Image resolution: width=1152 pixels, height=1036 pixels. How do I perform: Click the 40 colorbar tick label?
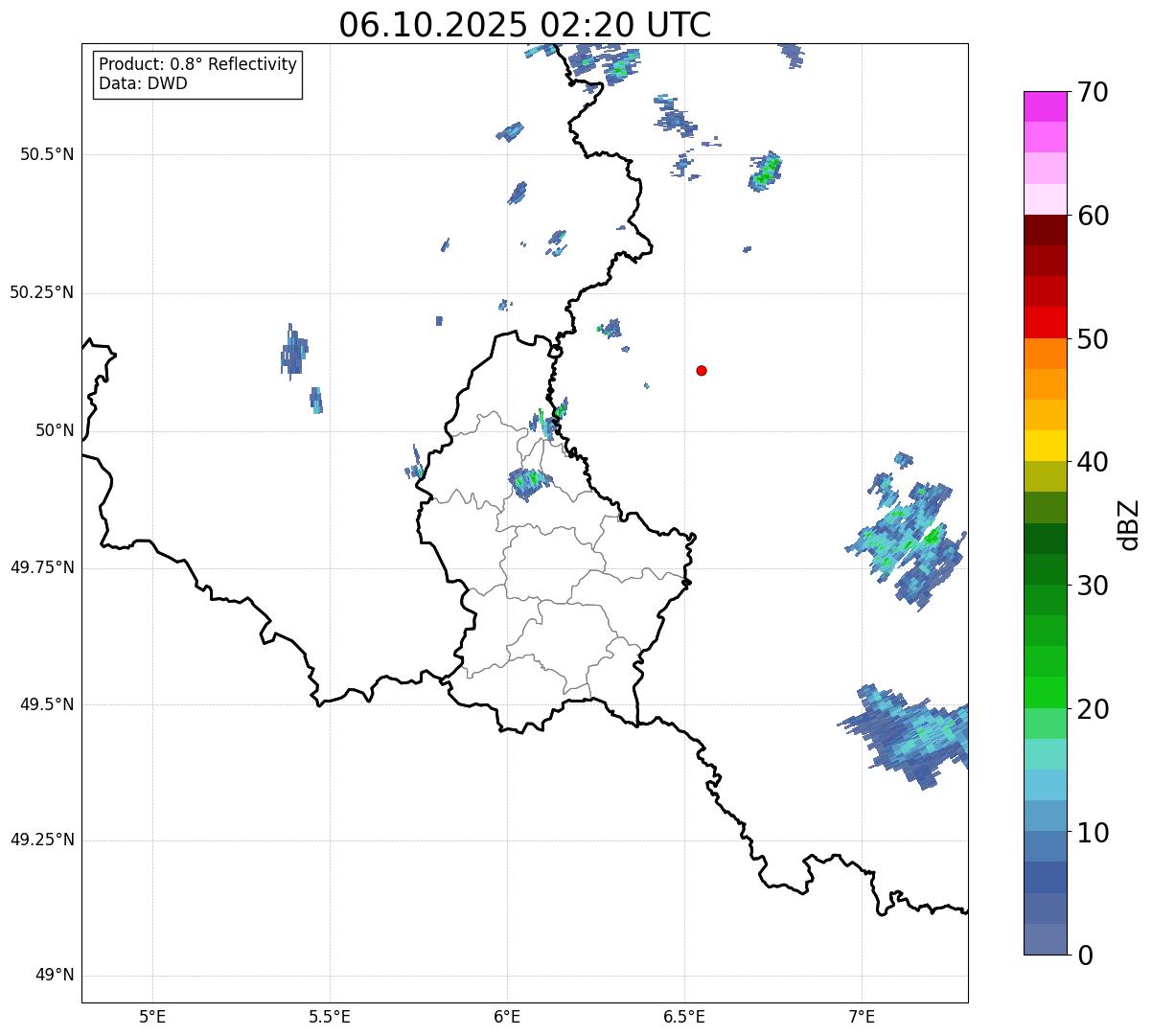point(1093,462)
